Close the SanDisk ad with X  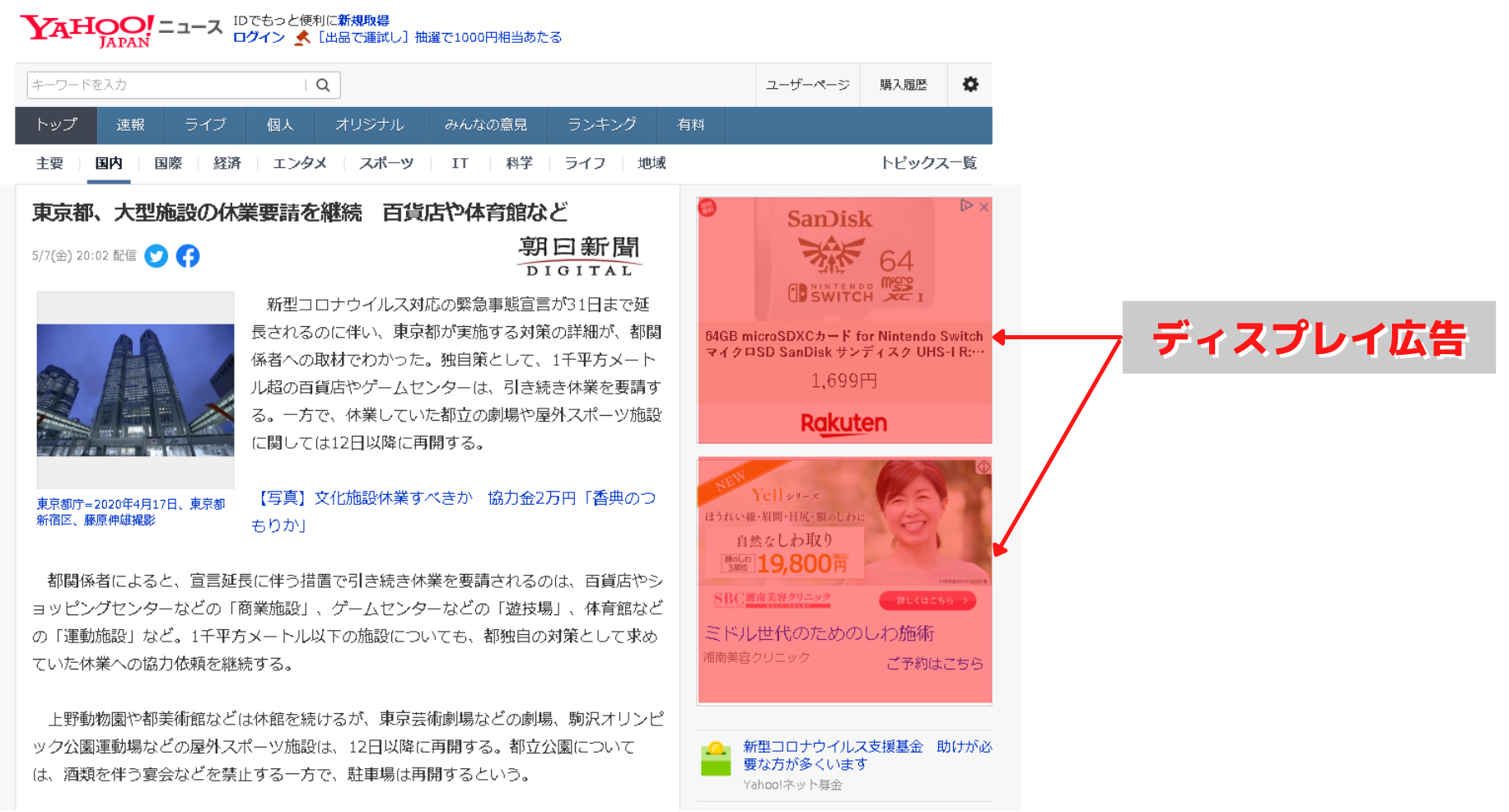983,207
